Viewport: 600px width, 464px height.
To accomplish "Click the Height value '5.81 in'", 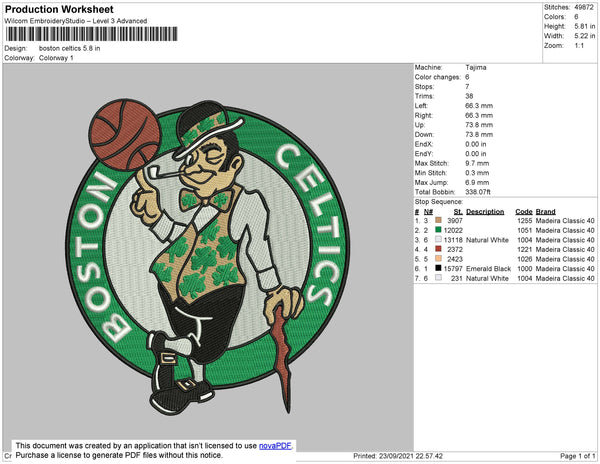I will pos(585,26).
